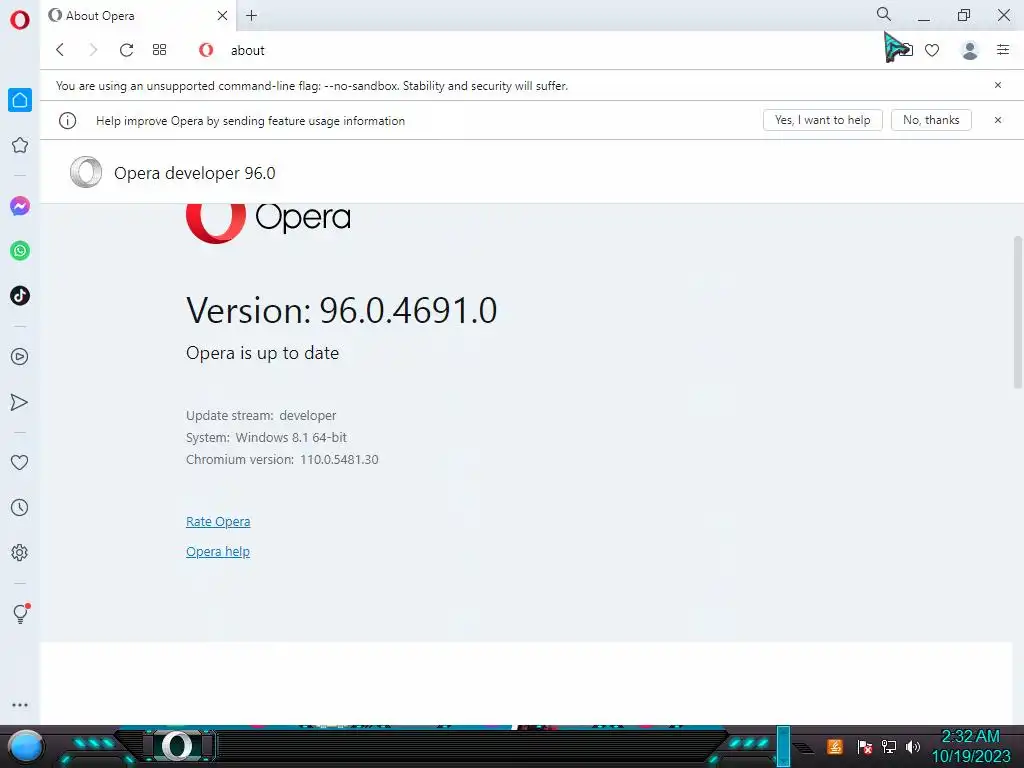Go forward to next page

click(93, 50)
